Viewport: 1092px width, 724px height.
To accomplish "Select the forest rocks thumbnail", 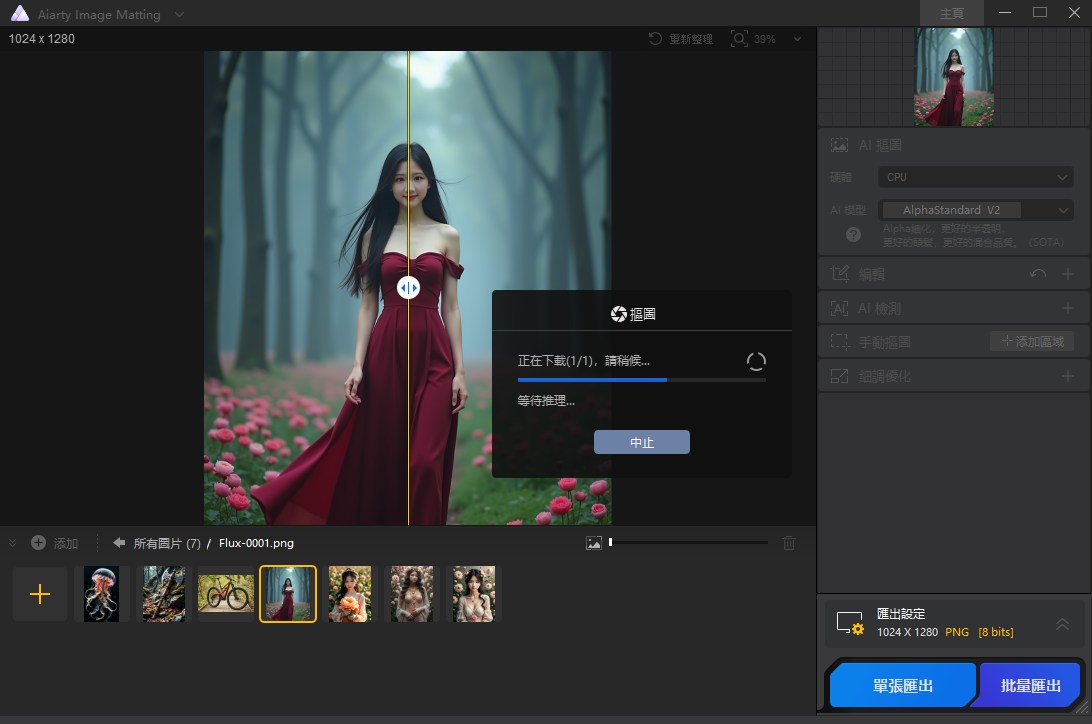I will pyautogui.click(x=164, y=594).
